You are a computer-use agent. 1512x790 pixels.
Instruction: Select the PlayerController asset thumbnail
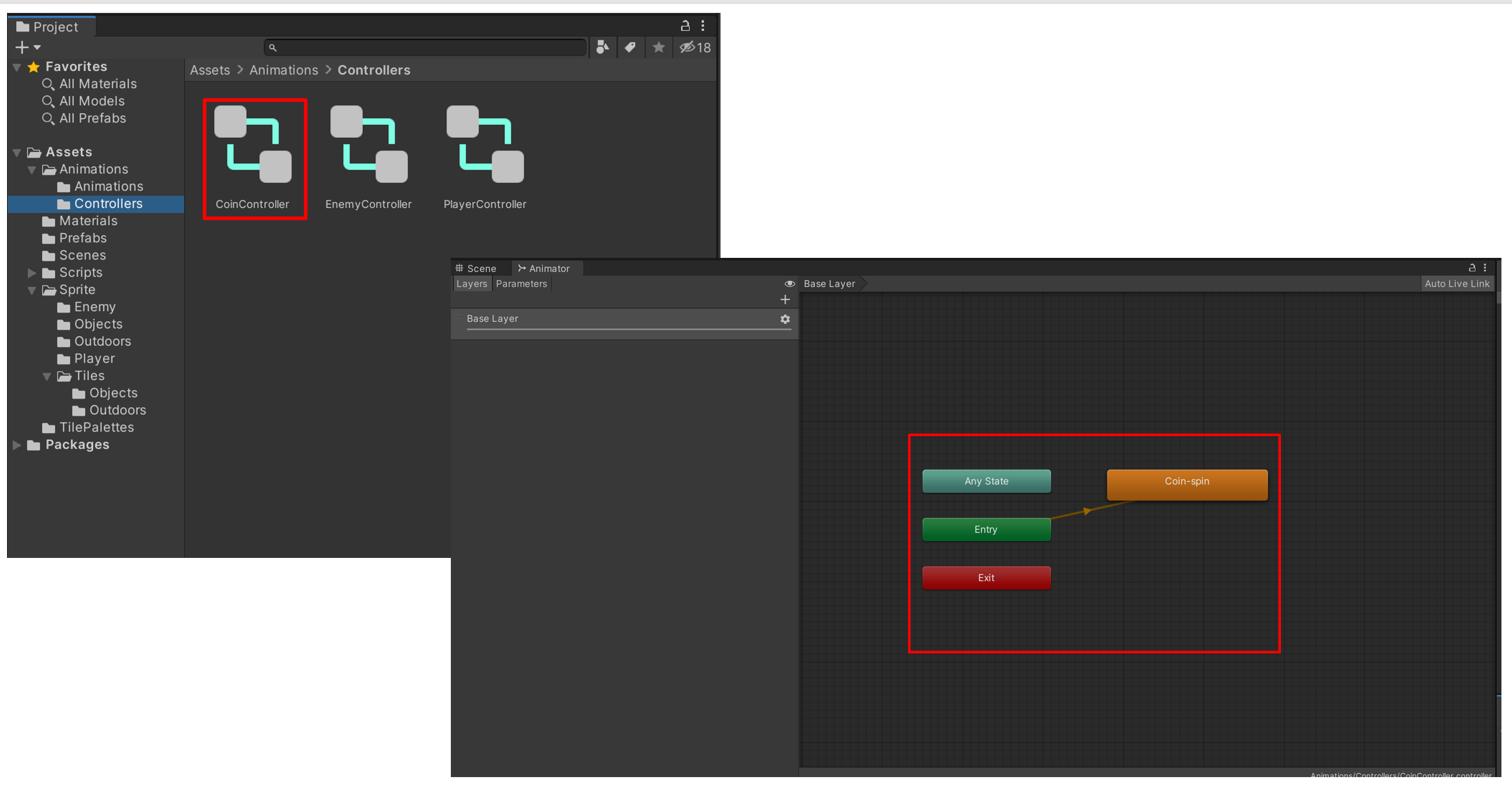[x=485, y=145]
